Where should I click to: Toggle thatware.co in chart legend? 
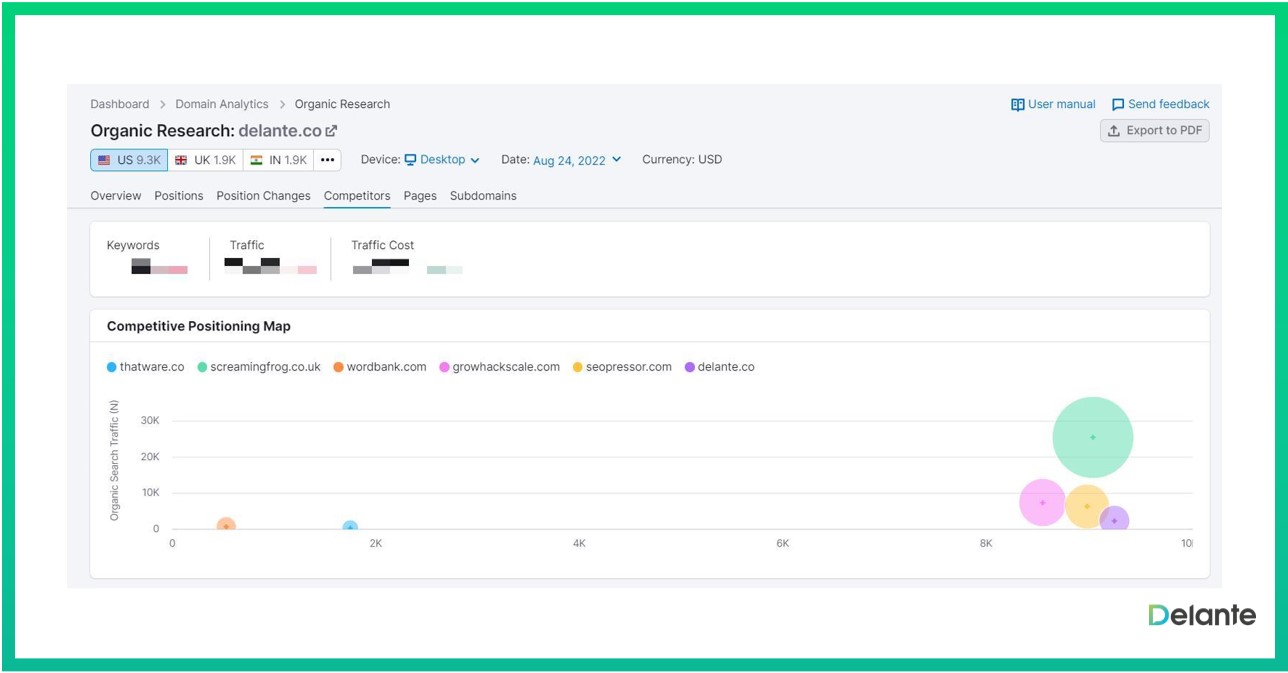146,367
